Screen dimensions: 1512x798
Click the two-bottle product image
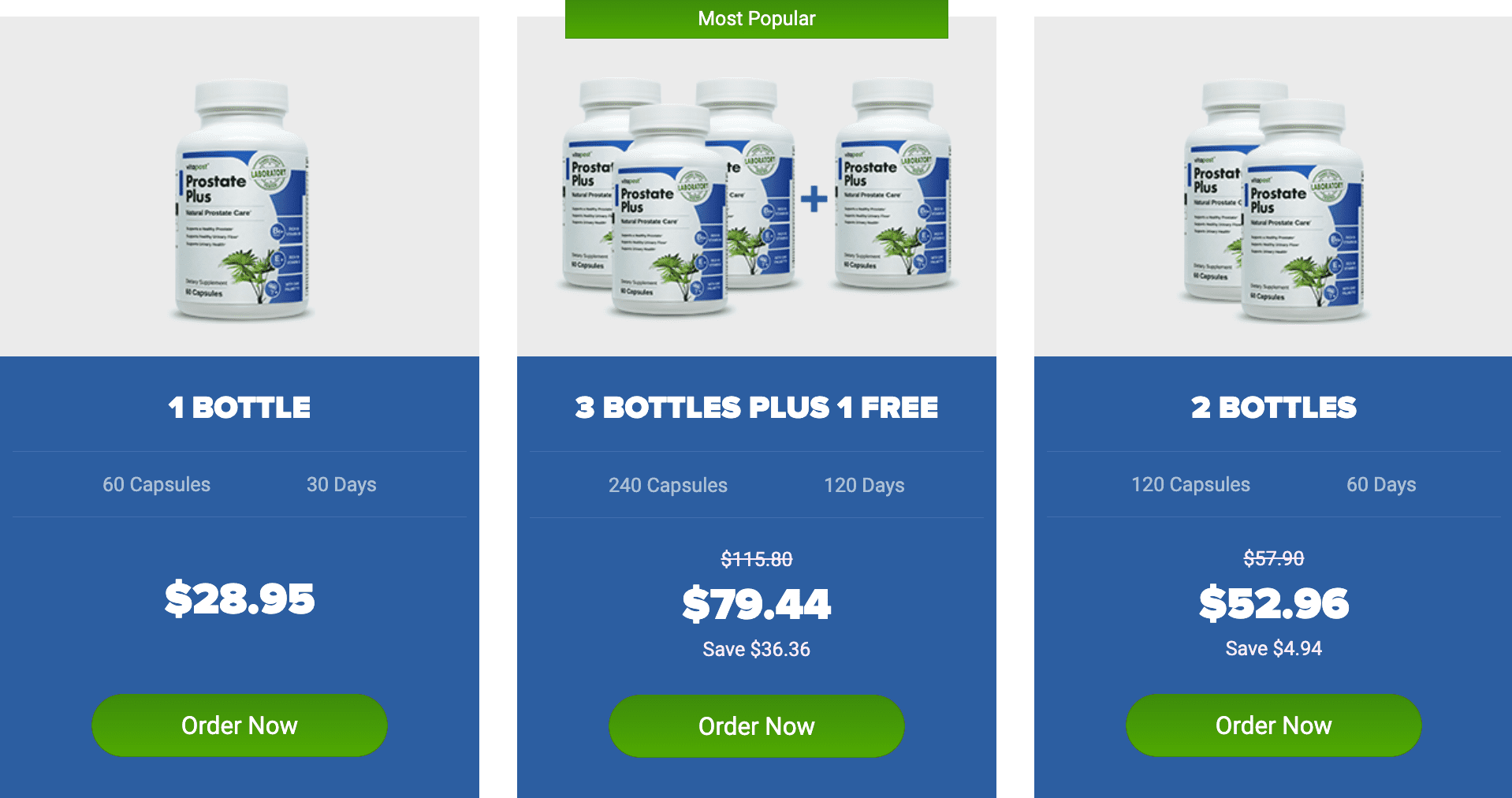(x=1274, y=201)
